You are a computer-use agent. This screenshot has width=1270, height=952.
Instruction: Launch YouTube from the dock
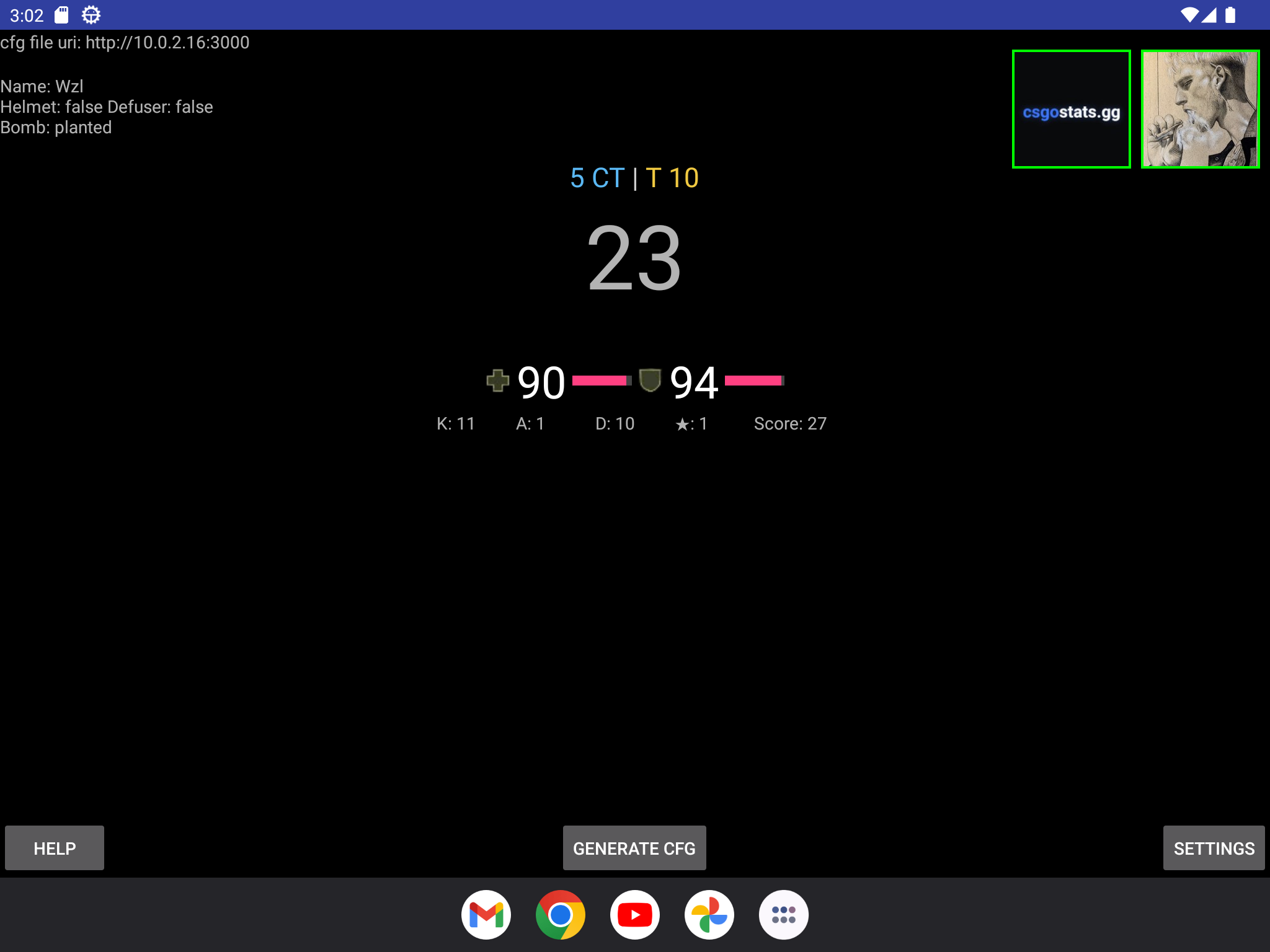tap(635, 915)
